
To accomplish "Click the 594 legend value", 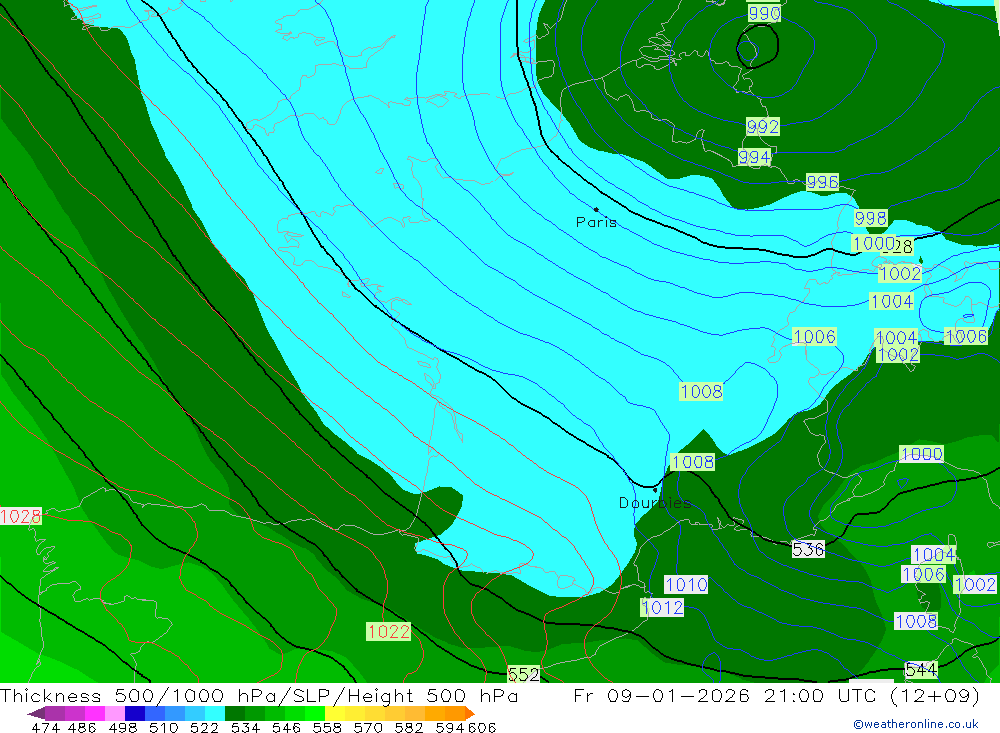I will (x=450, y=727).
